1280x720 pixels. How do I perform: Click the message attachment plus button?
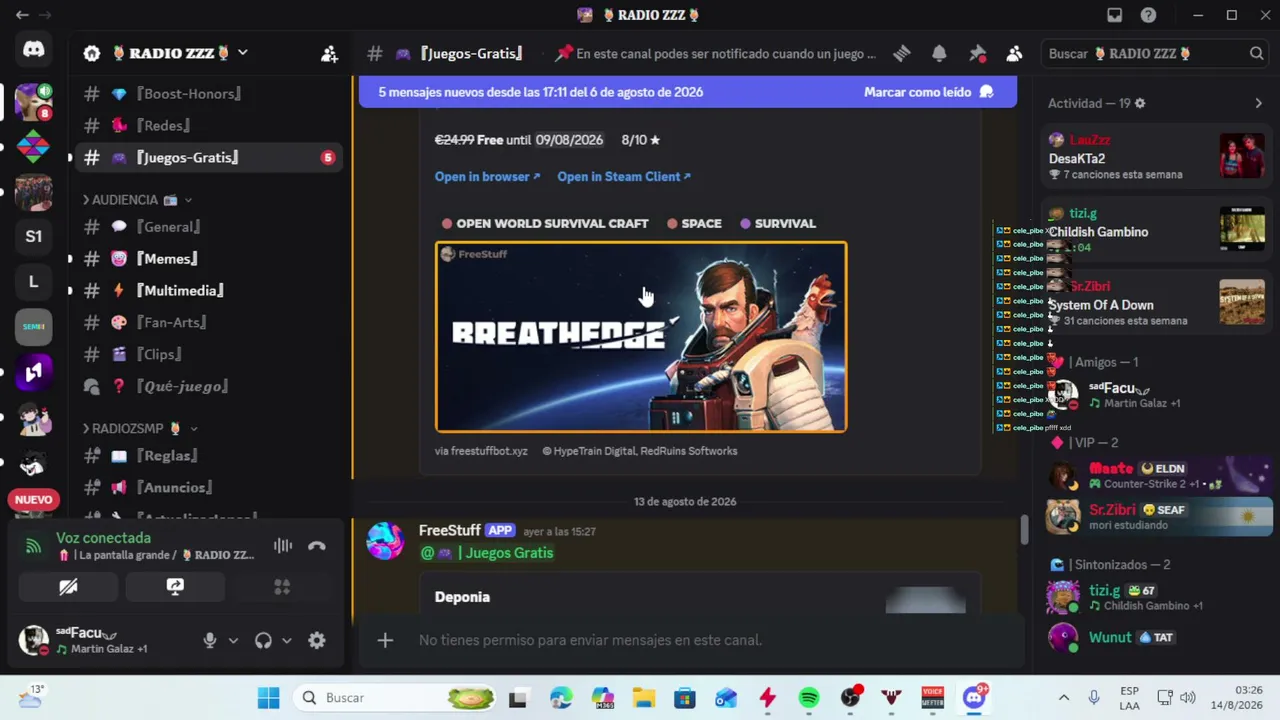(385, 640)
